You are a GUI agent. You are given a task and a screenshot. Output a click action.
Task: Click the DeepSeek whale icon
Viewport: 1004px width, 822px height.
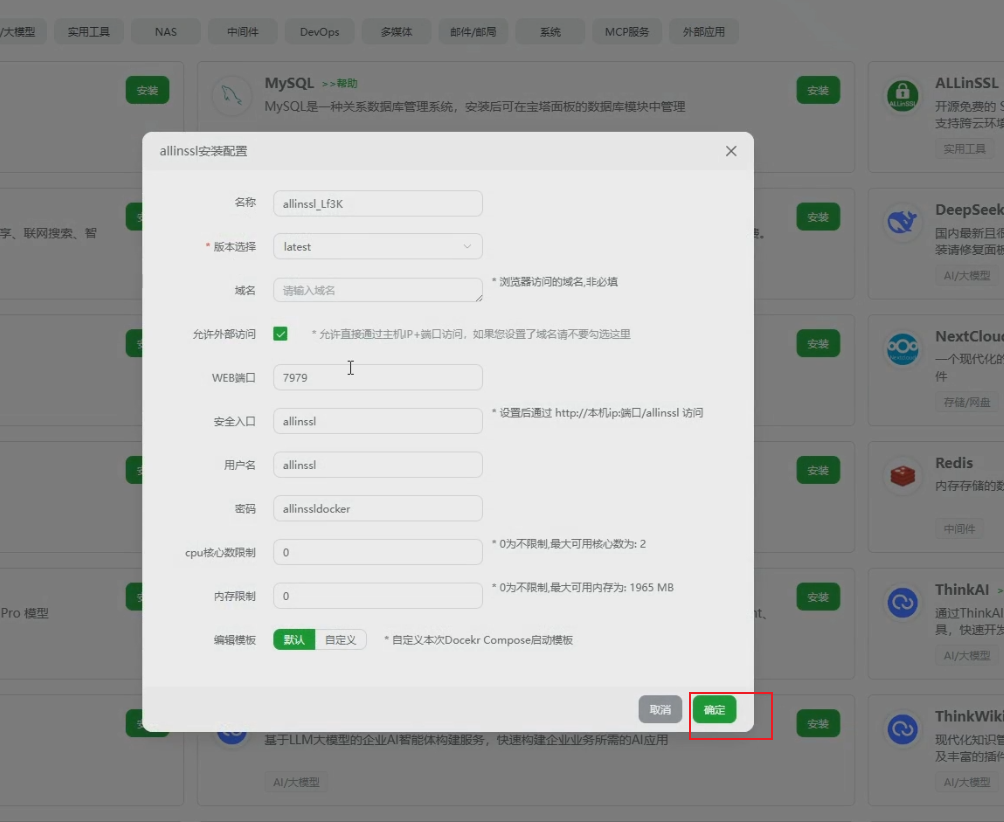(902, 220)
